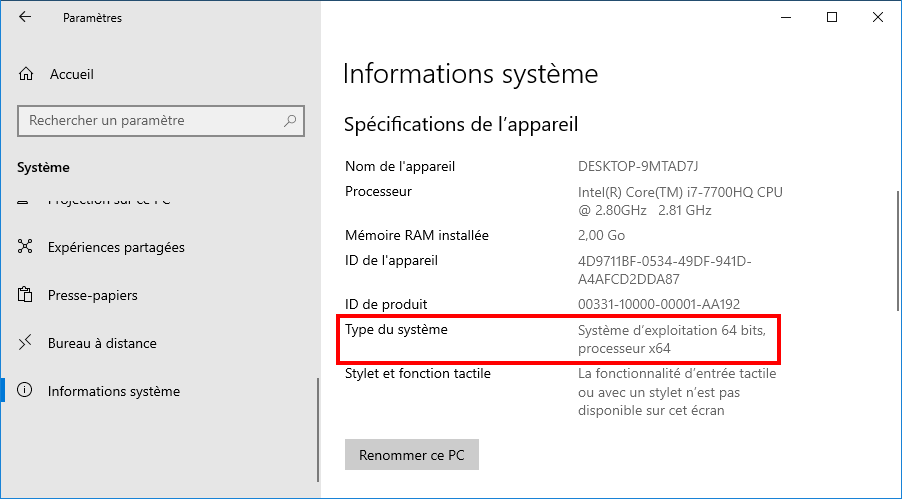Click the product ID 00331-10000-00001-AA192 text

point(659,304)
